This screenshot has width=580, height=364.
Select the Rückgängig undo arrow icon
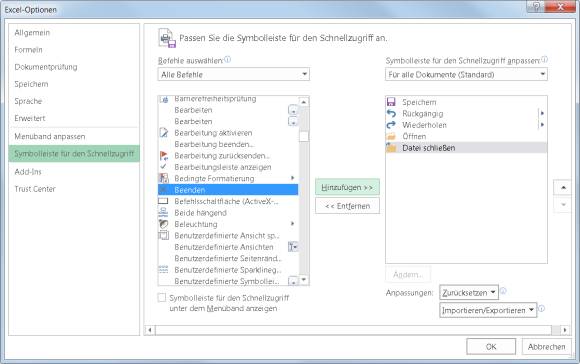pyautogui.click(x=391, y=113)
